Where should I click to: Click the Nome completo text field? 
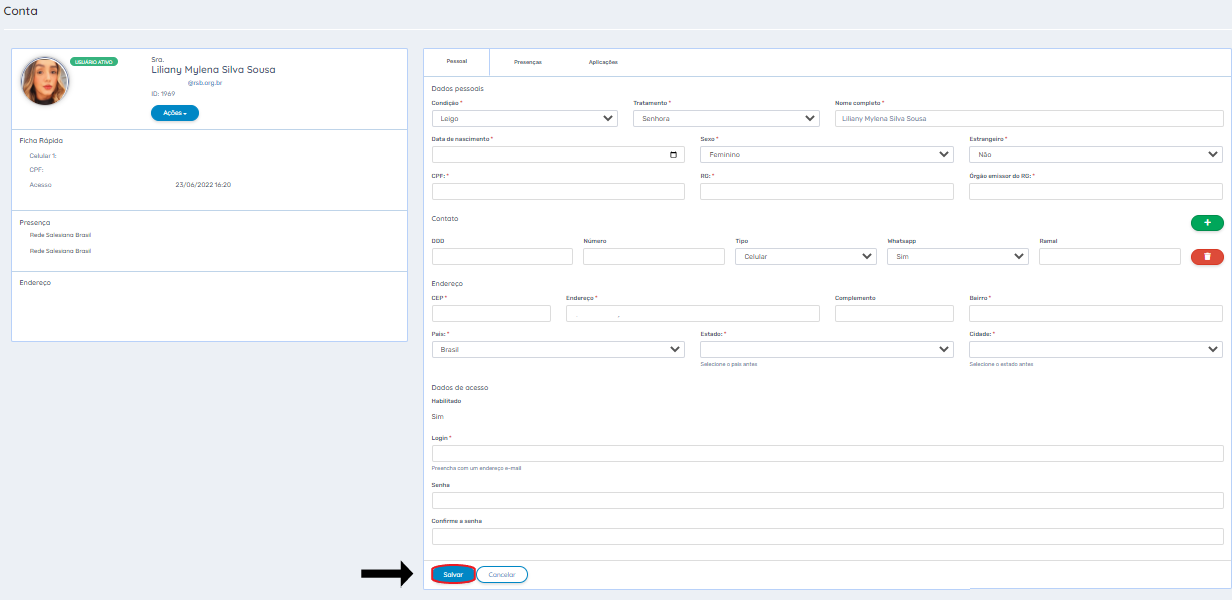(x=1029, y=118)
